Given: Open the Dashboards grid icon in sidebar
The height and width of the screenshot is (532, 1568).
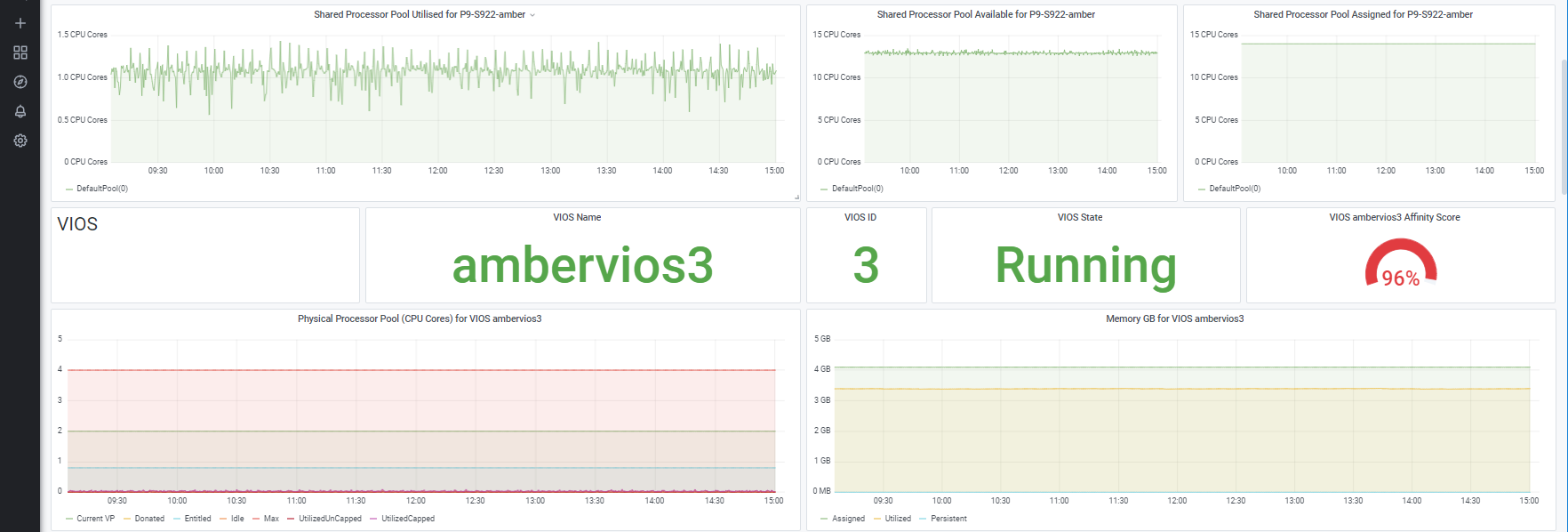Looking at the screenshot, I should 20,52.
